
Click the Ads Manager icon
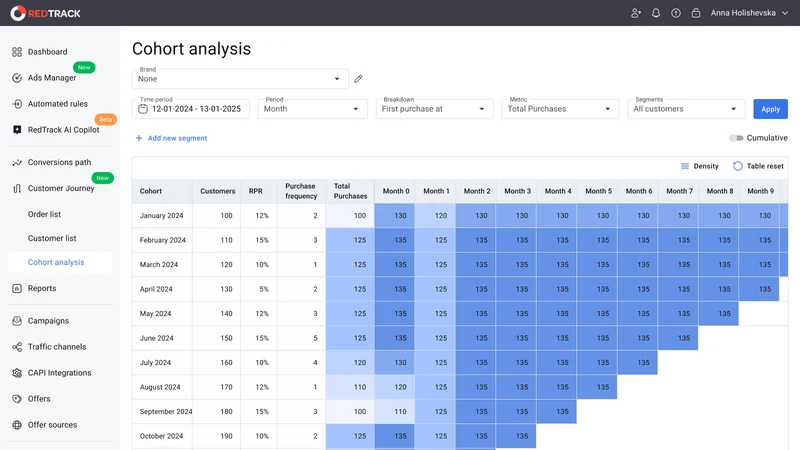(x=17, y=78)
